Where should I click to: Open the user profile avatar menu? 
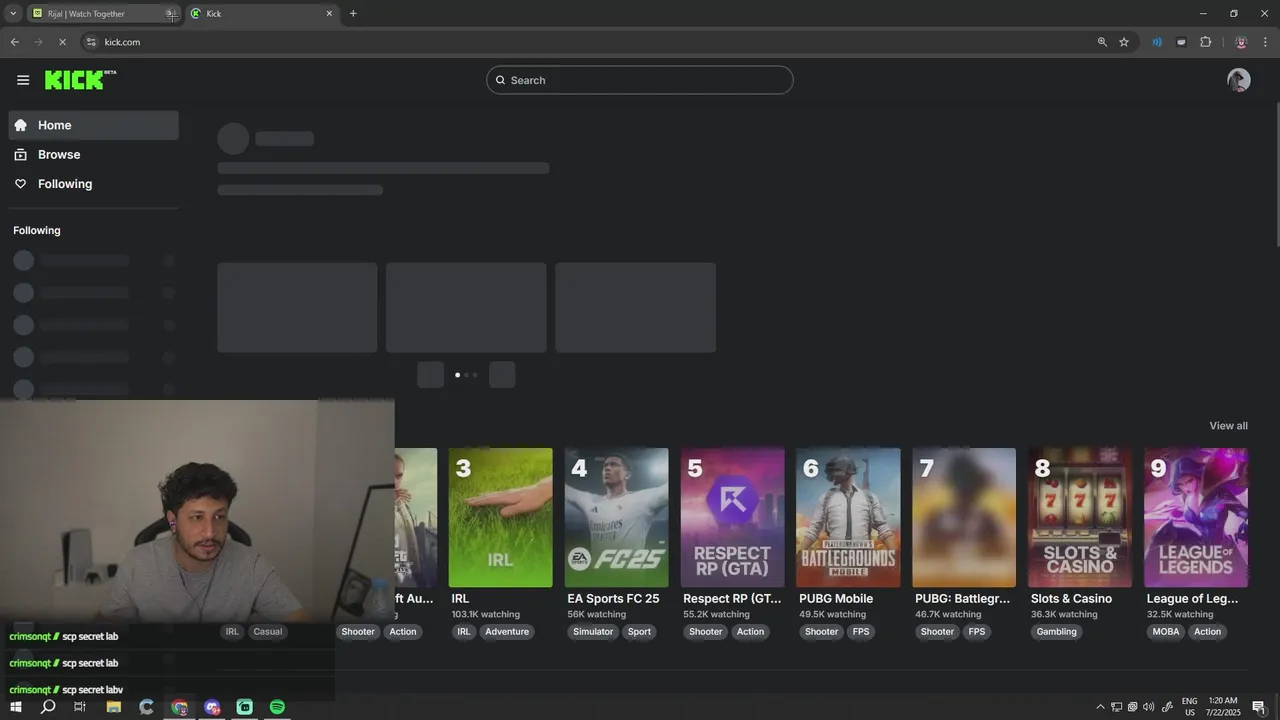click(x=1239, y=80)
